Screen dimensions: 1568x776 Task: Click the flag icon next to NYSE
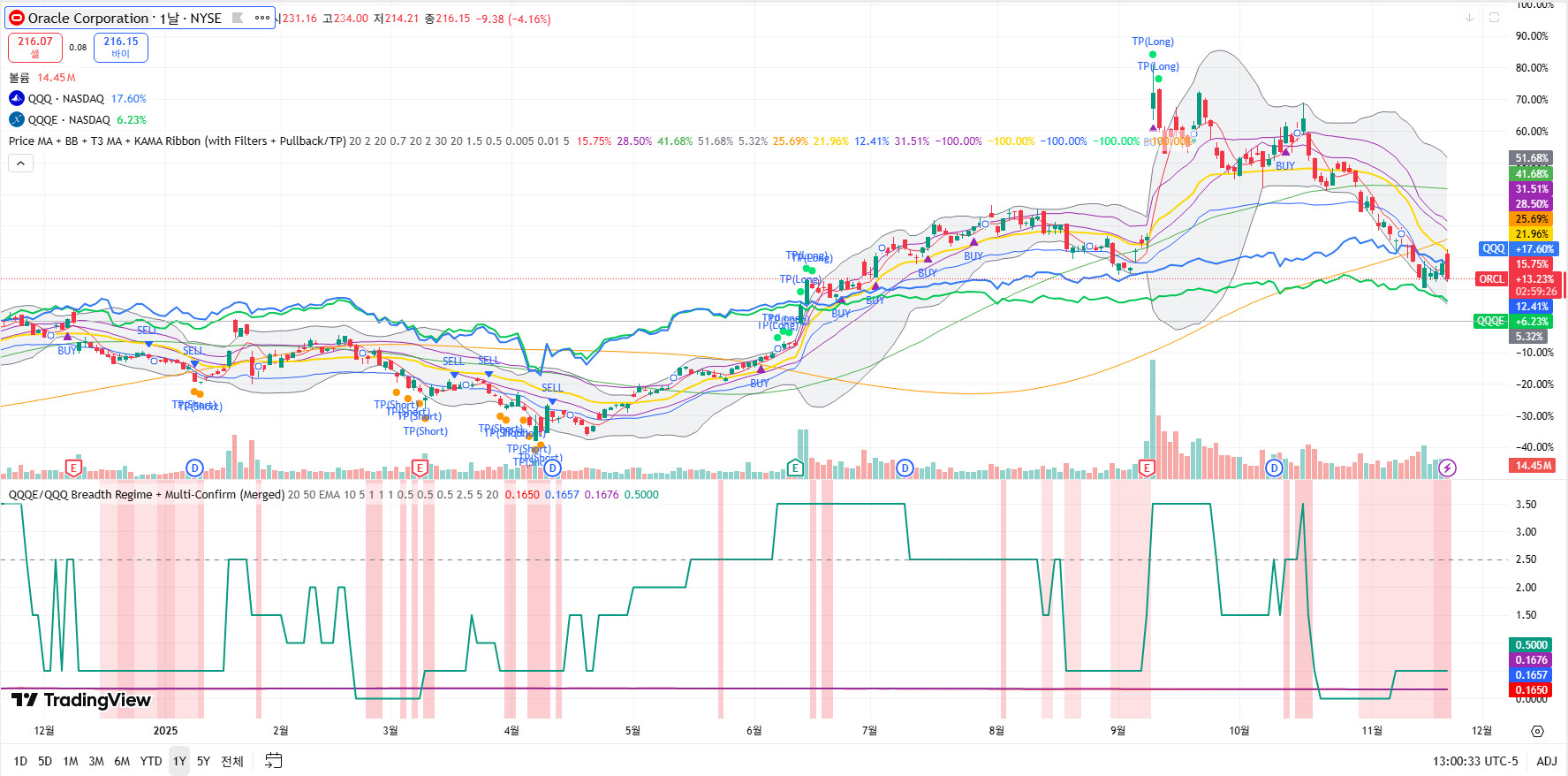tap(238, 18)
